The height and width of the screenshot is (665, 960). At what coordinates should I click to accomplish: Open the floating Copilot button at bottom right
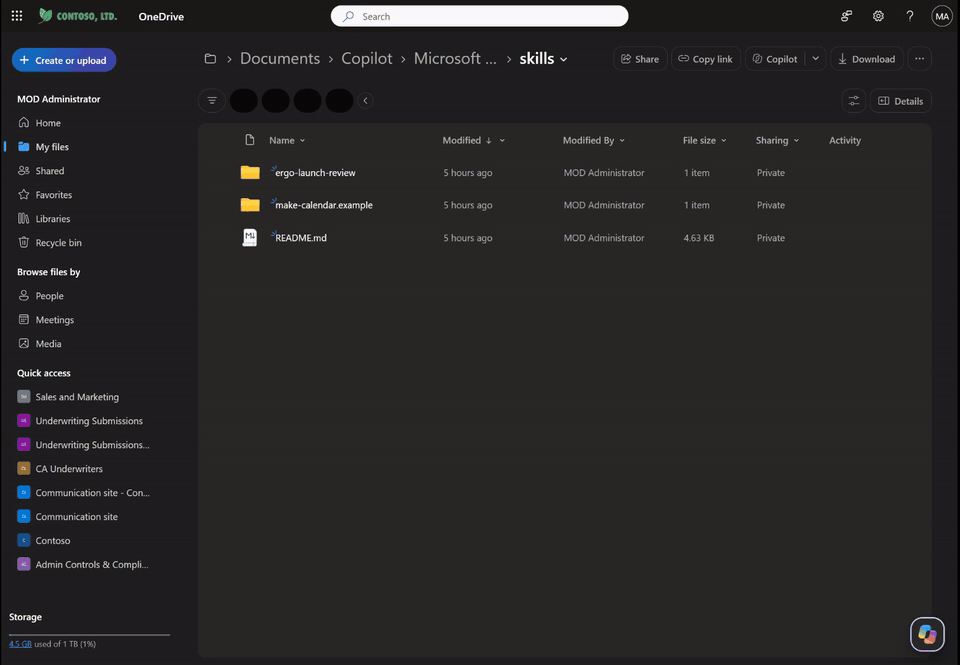pos(927,634)
